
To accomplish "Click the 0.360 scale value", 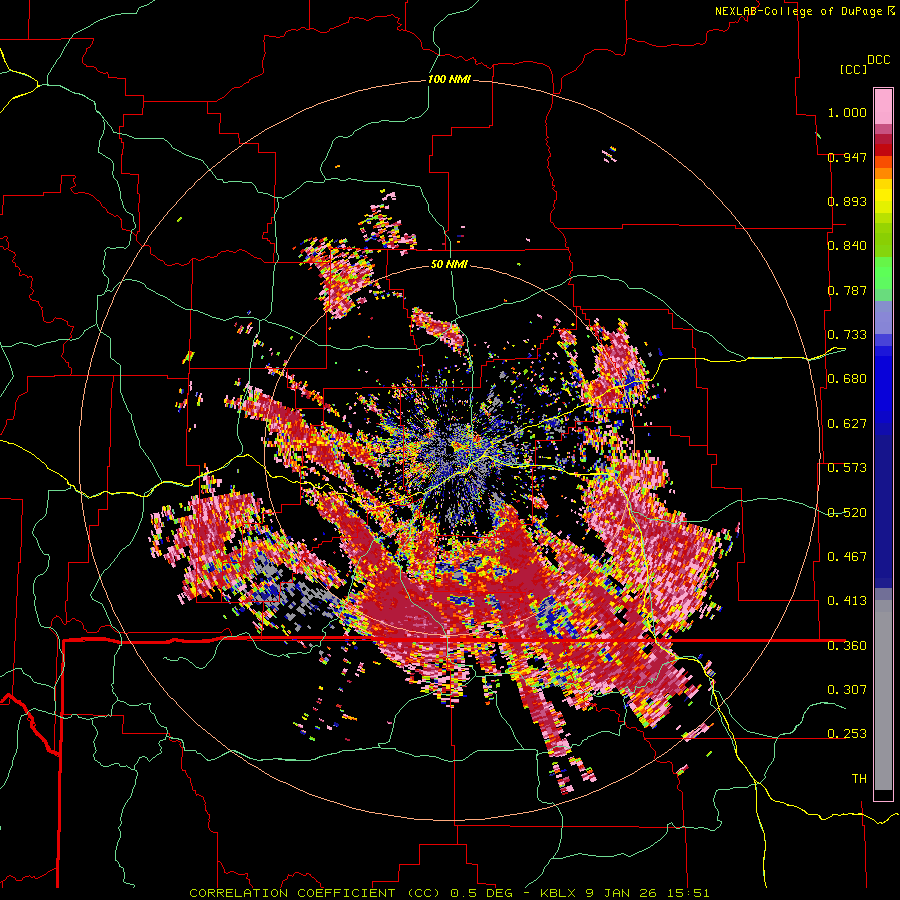I will (847, 646).
